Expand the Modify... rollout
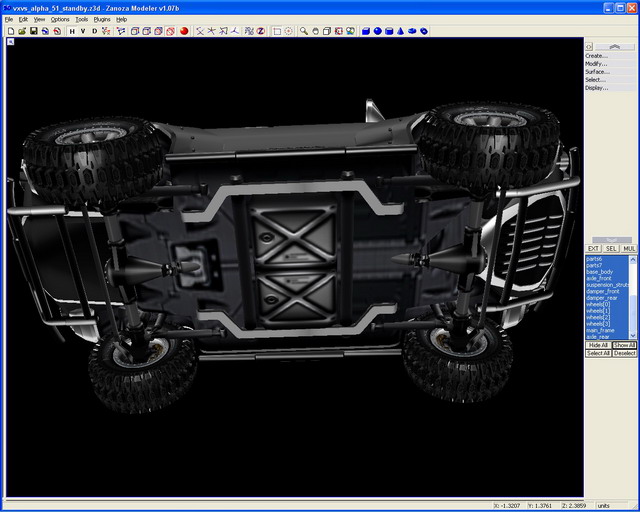Screen dimensions: 640x512 click(x=597, y=64)
